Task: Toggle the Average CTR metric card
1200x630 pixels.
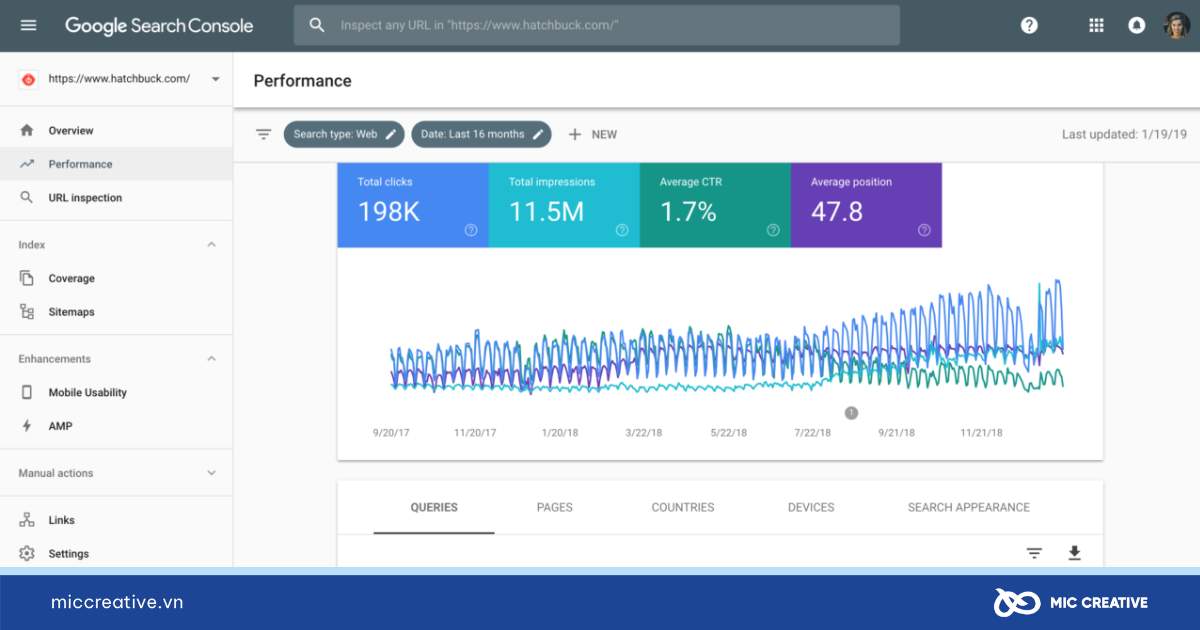Action: pos(715,205)
